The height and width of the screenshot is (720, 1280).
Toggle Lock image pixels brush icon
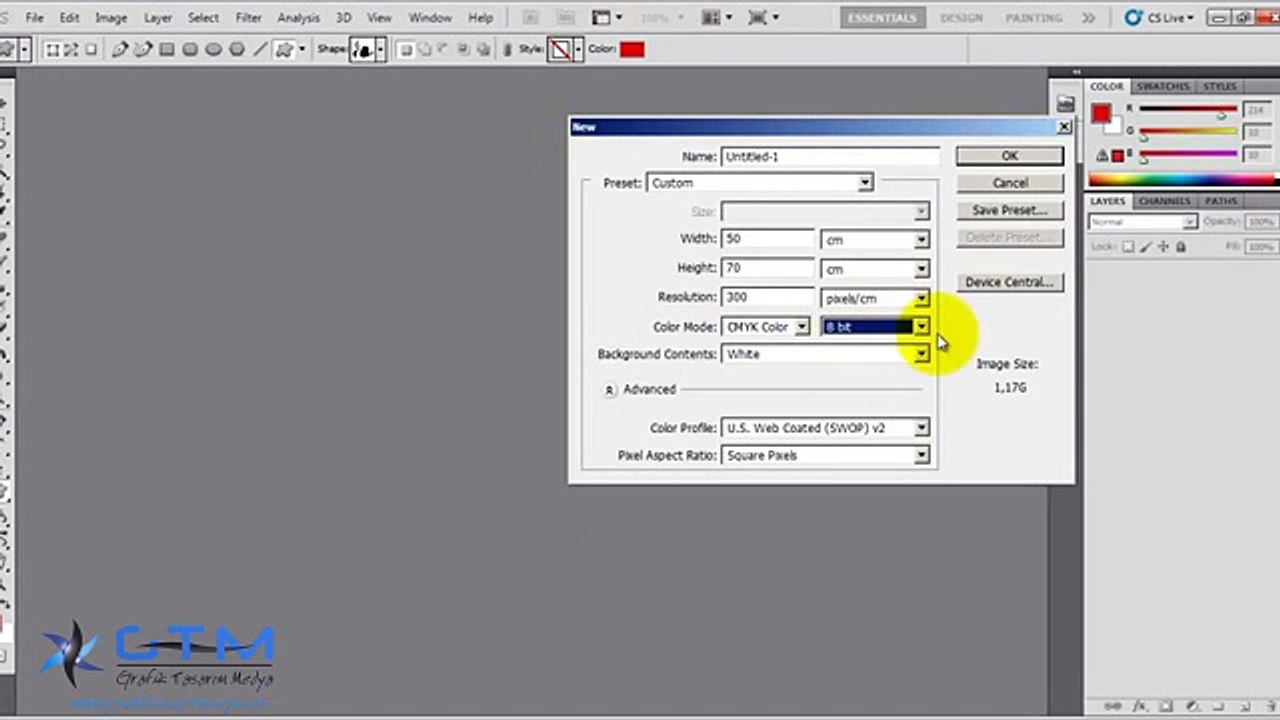coord(1147,246)
